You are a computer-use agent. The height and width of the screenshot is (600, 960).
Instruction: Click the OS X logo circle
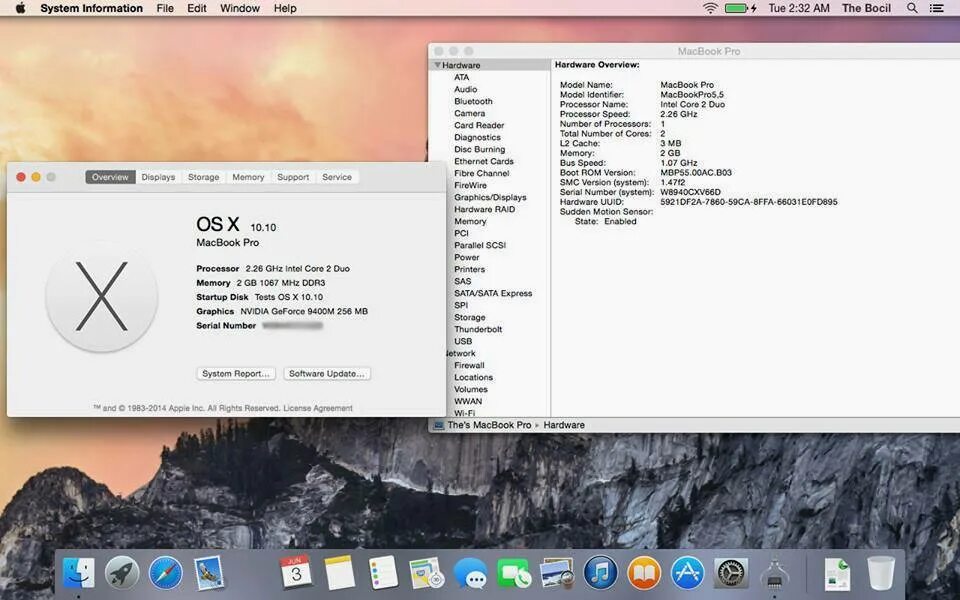(102, 296)
